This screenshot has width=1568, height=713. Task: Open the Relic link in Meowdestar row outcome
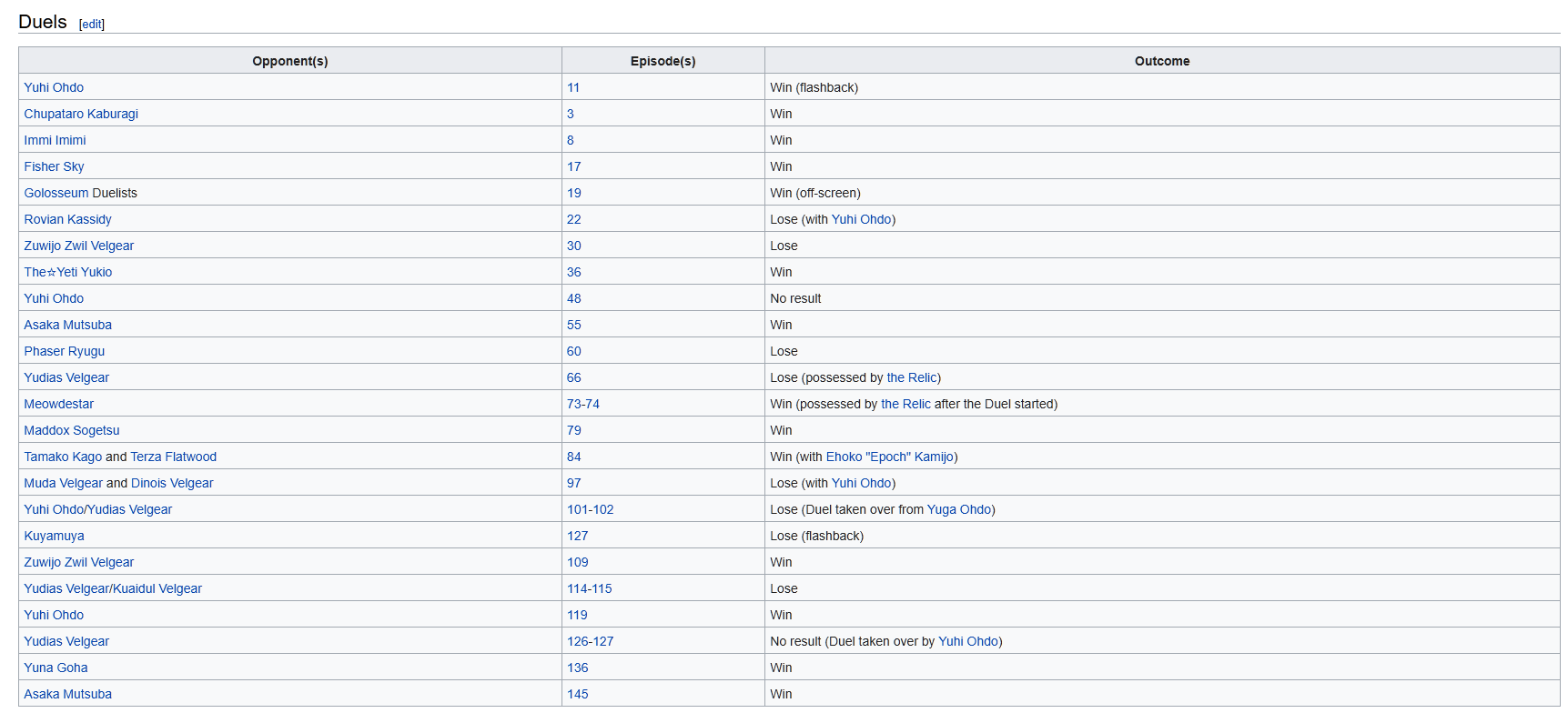coord(905,404)
